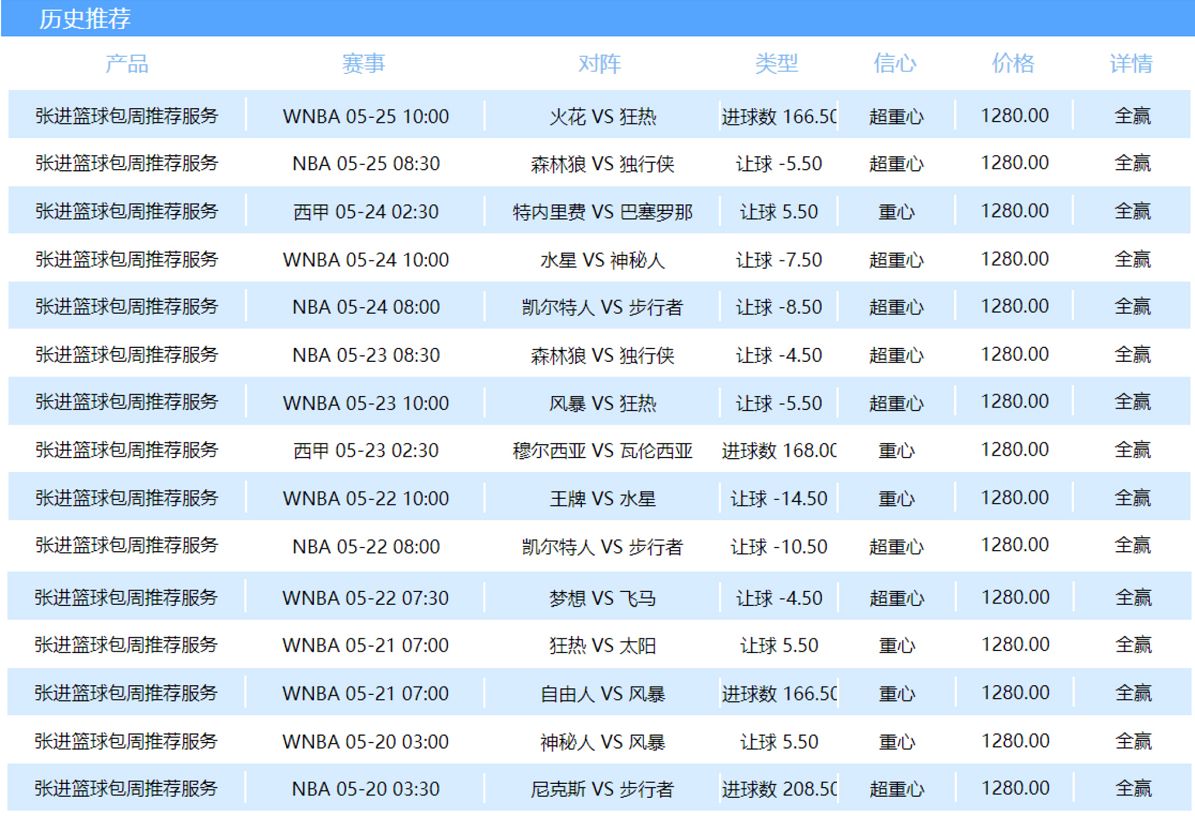1195x816 pixels.
Task: Click the 让球 -7.50 type cell
Action: click(x=779, y=260)
